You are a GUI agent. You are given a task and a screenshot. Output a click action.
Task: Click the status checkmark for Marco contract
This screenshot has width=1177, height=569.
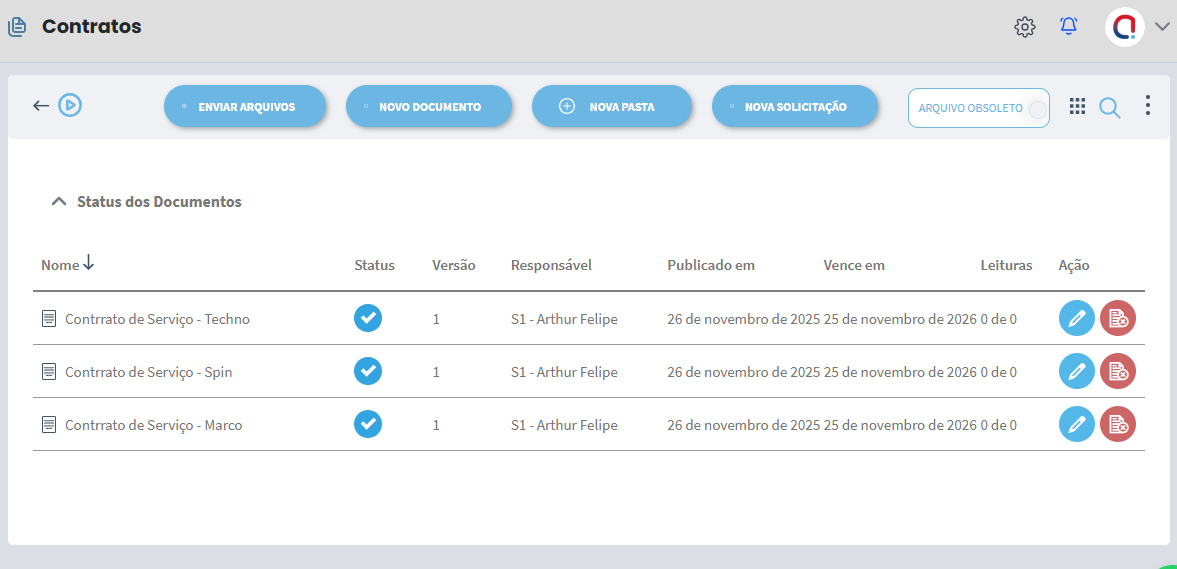click(368, 425)
